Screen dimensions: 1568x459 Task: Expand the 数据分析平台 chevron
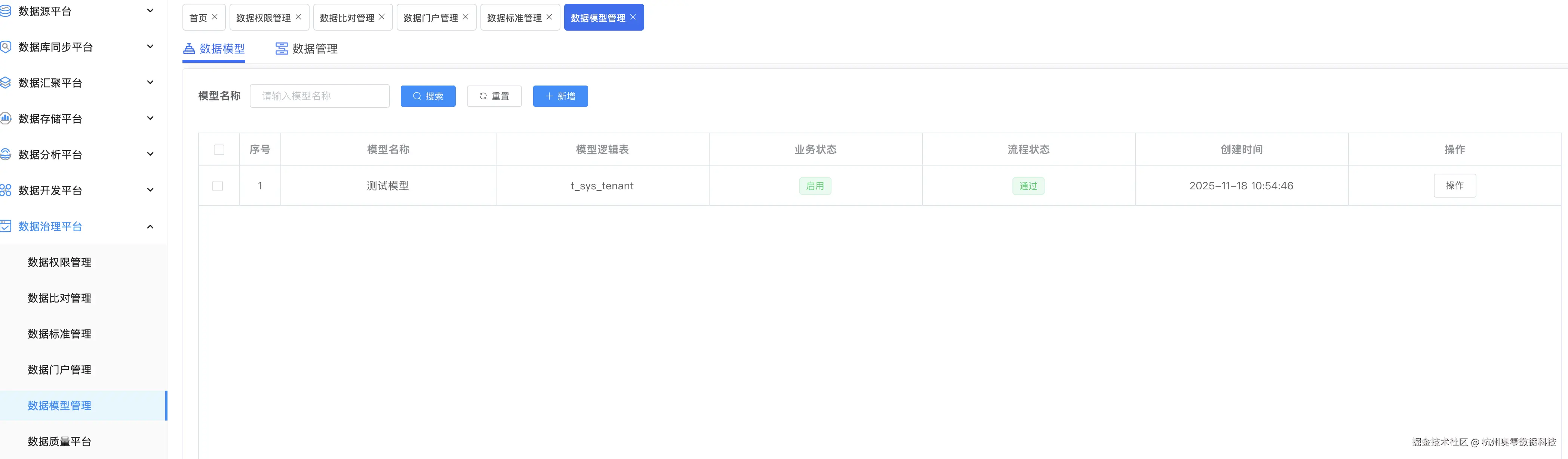(x=150, y=154)
